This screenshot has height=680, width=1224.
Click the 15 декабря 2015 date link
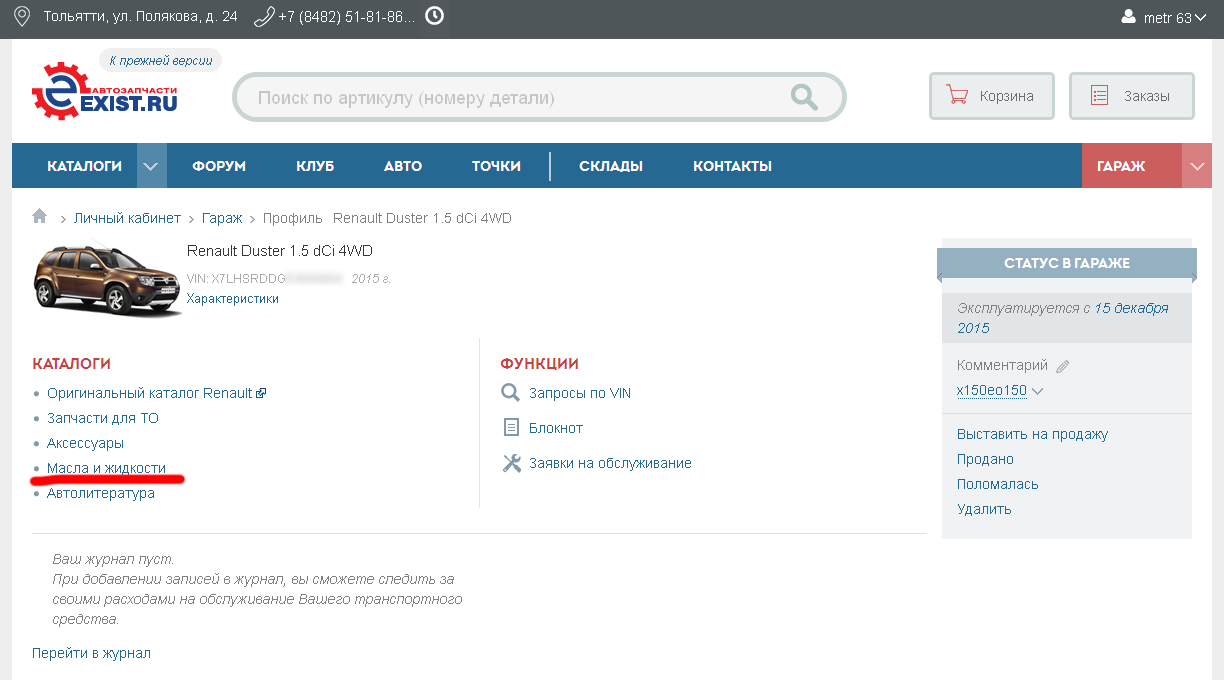click(1063, 318)
